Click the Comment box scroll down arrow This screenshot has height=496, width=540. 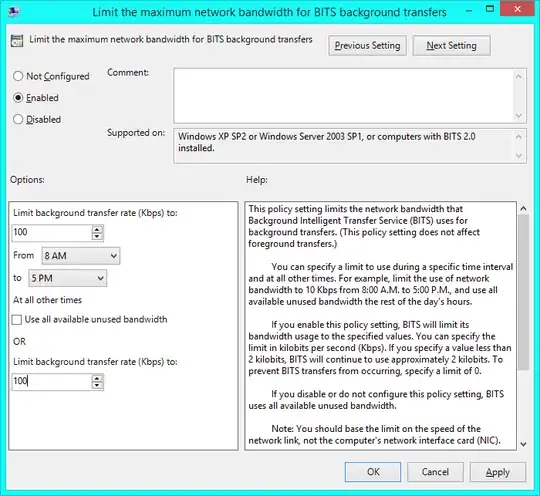coord(519,115)
